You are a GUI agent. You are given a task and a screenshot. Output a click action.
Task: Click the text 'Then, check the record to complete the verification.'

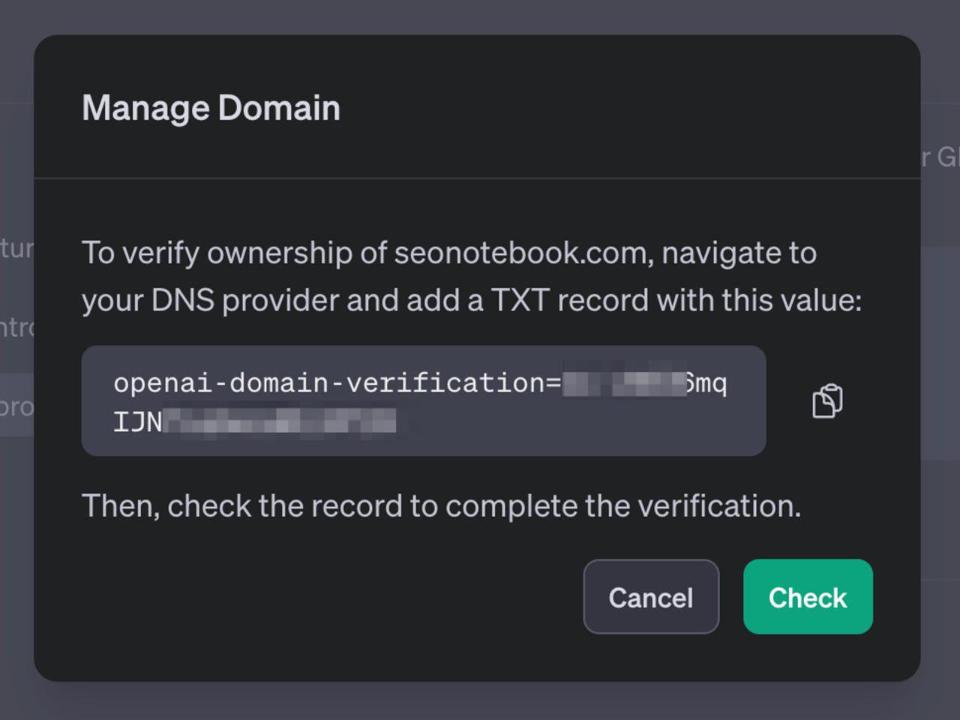[441, 506]
